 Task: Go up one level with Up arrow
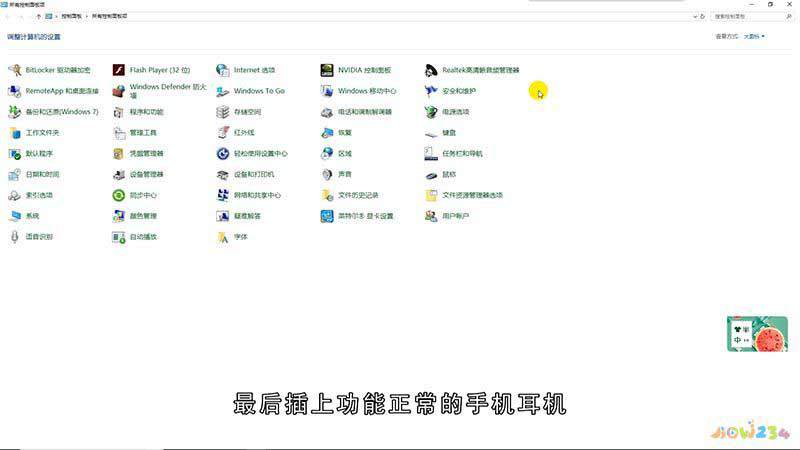point(38,16)
